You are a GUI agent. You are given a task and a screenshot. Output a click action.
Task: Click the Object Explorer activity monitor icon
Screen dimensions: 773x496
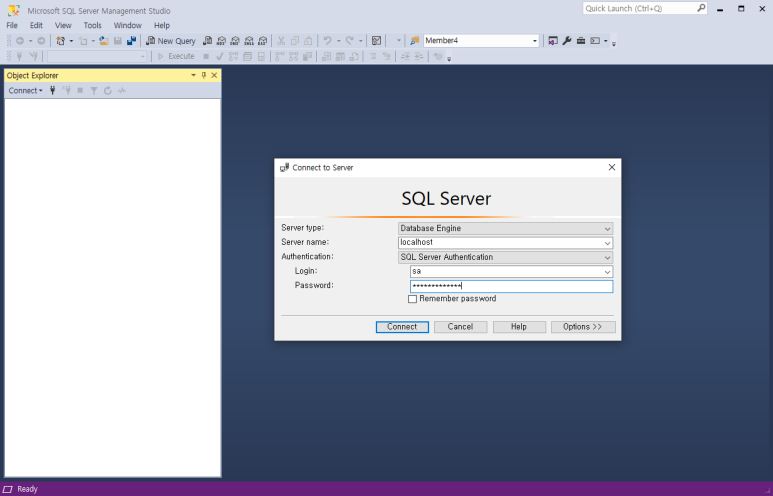(x=122, y=91)
